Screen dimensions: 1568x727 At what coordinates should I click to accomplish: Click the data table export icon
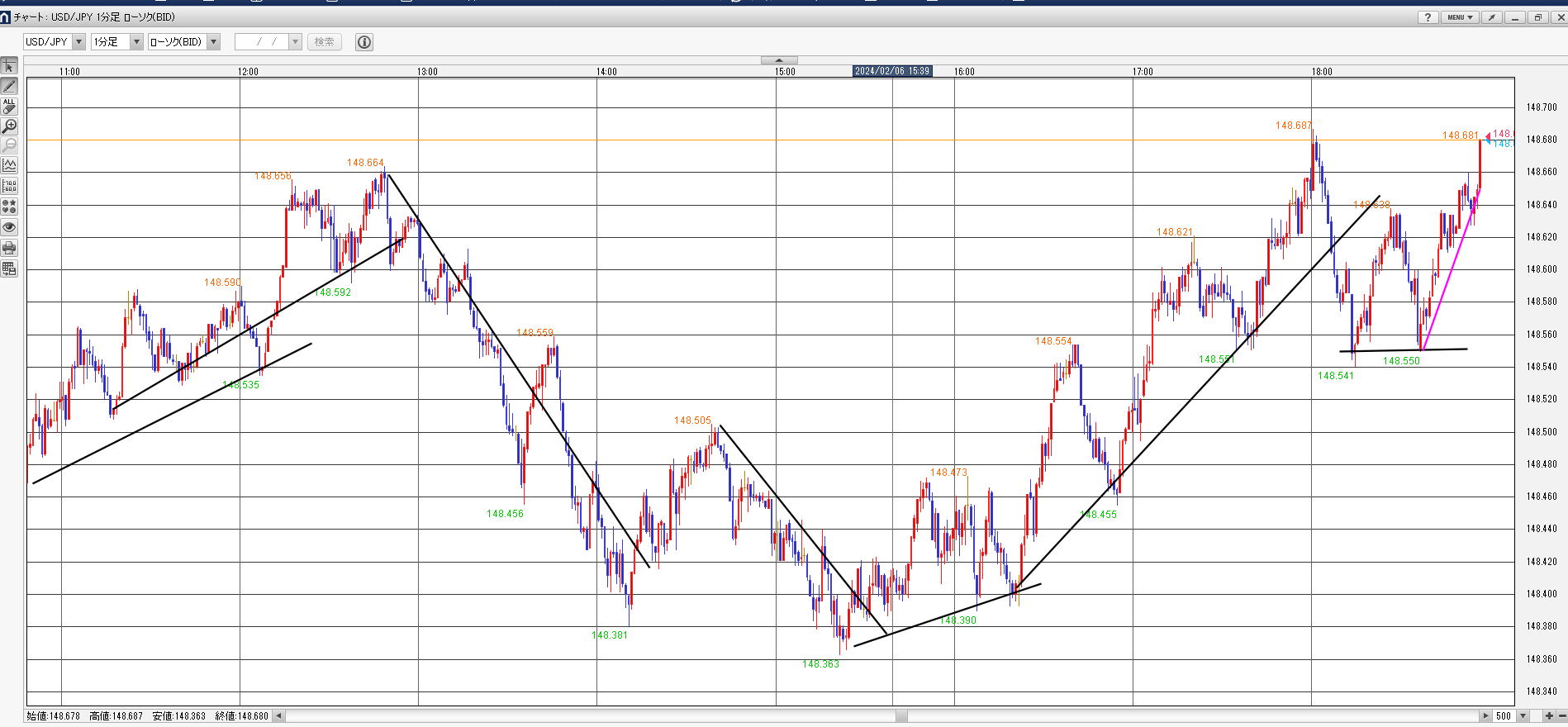pos(9,268)
